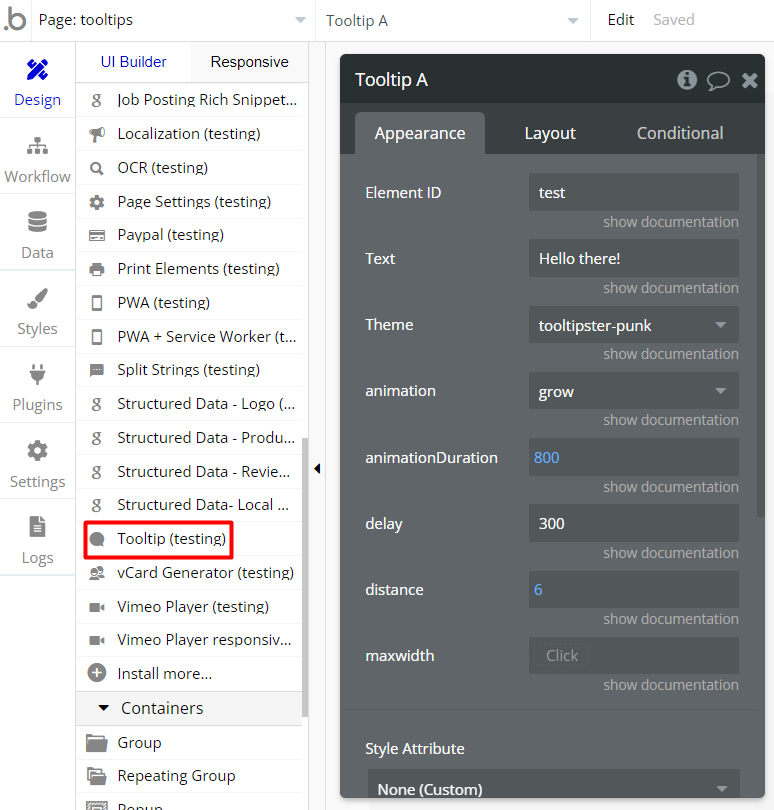
Task: Switch to the Appearance tab
Action: [x=420, y=133]
